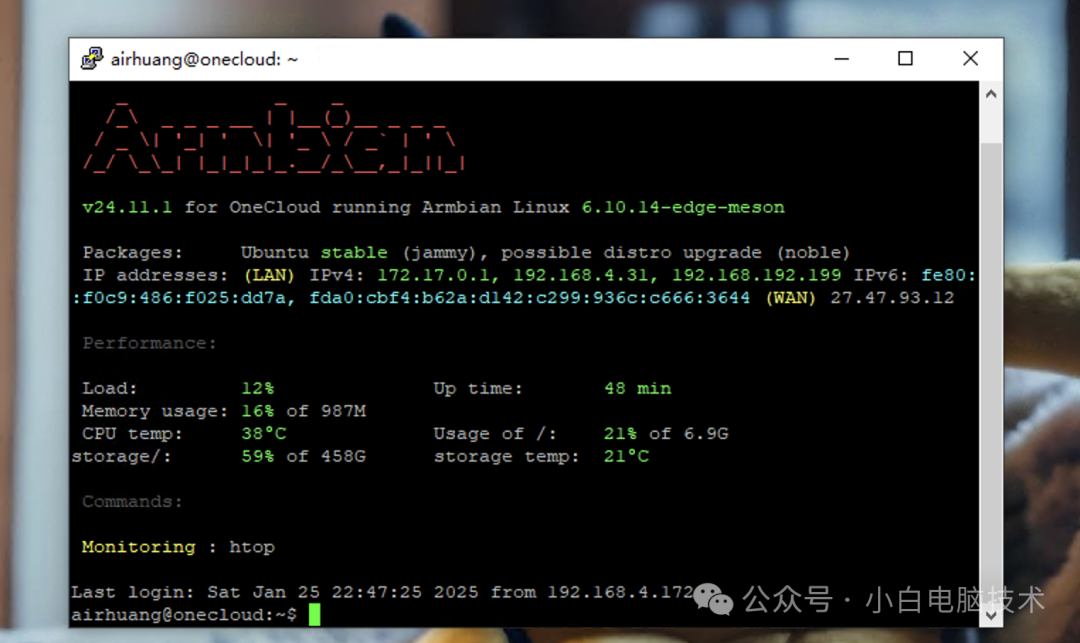1080x643 pixels.
Task: Close the airhuang@onecloud terminal window
Action: click(970, 59)
